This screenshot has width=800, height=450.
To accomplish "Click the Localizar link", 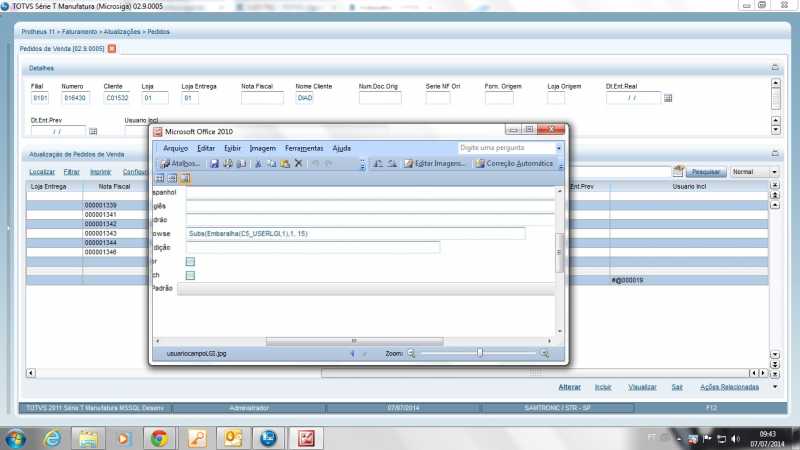I will tap(42, 172).
